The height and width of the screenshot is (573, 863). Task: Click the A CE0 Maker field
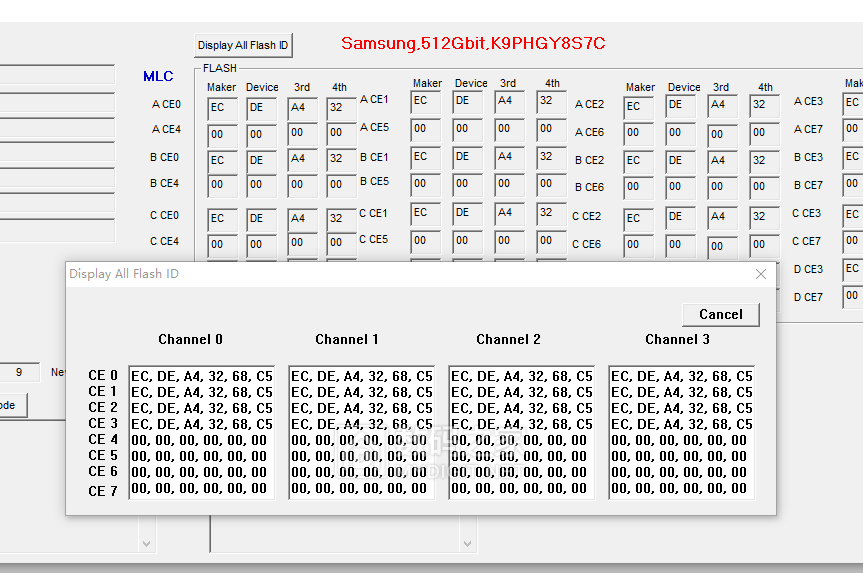pos(222,106)
